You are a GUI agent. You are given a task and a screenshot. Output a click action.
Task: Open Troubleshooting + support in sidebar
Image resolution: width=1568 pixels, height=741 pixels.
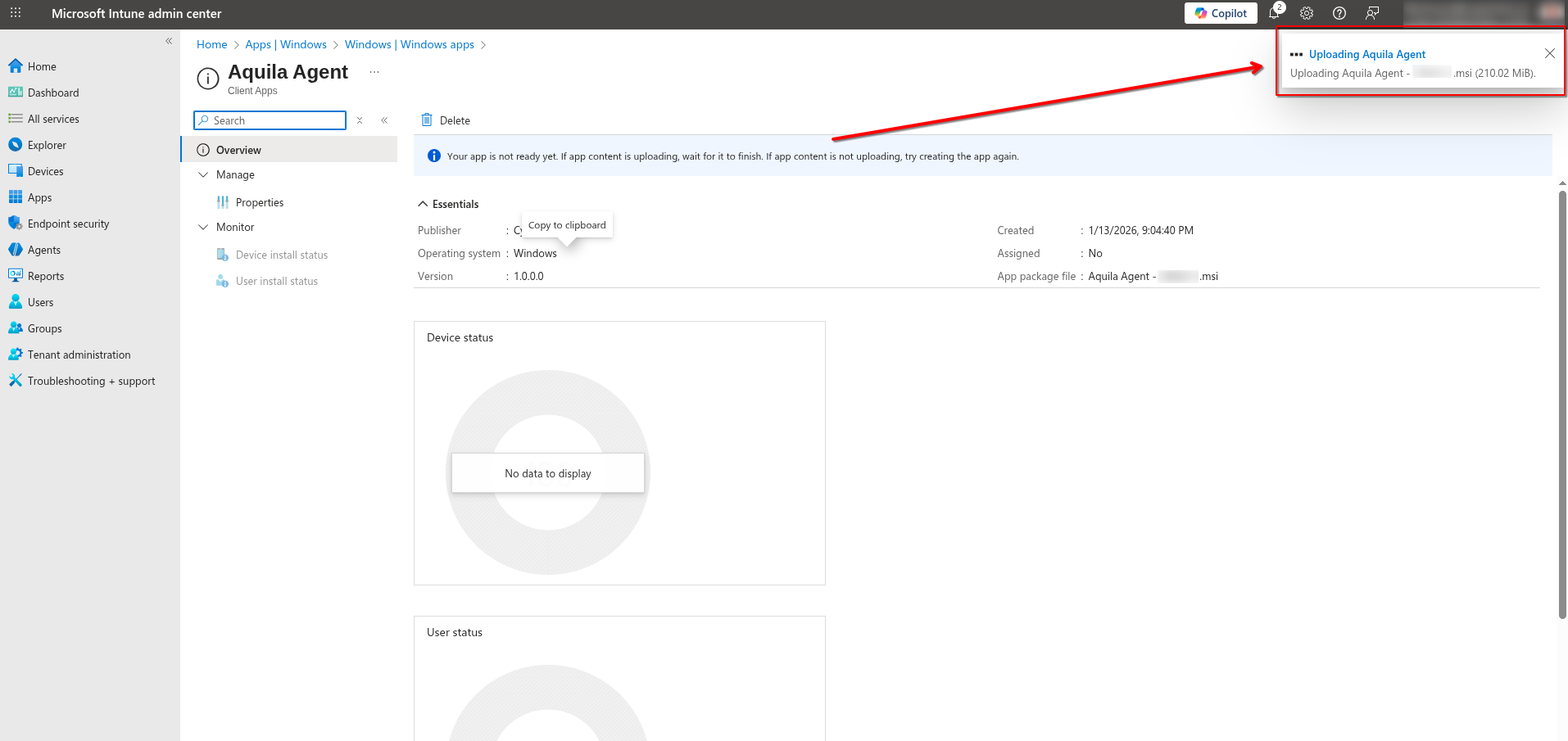coord(91,381)
